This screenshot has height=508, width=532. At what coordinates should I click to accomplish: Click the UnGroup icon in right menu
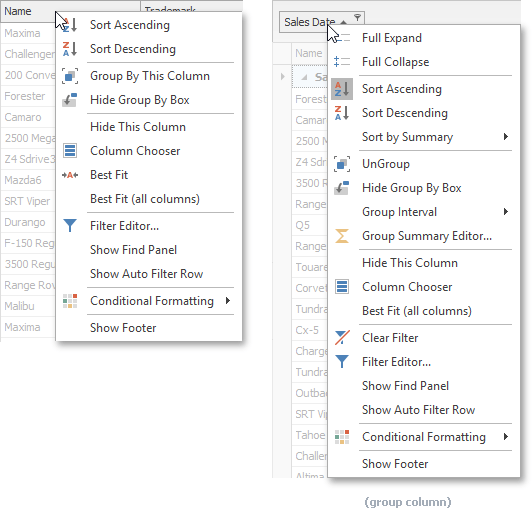click(342, 164)
